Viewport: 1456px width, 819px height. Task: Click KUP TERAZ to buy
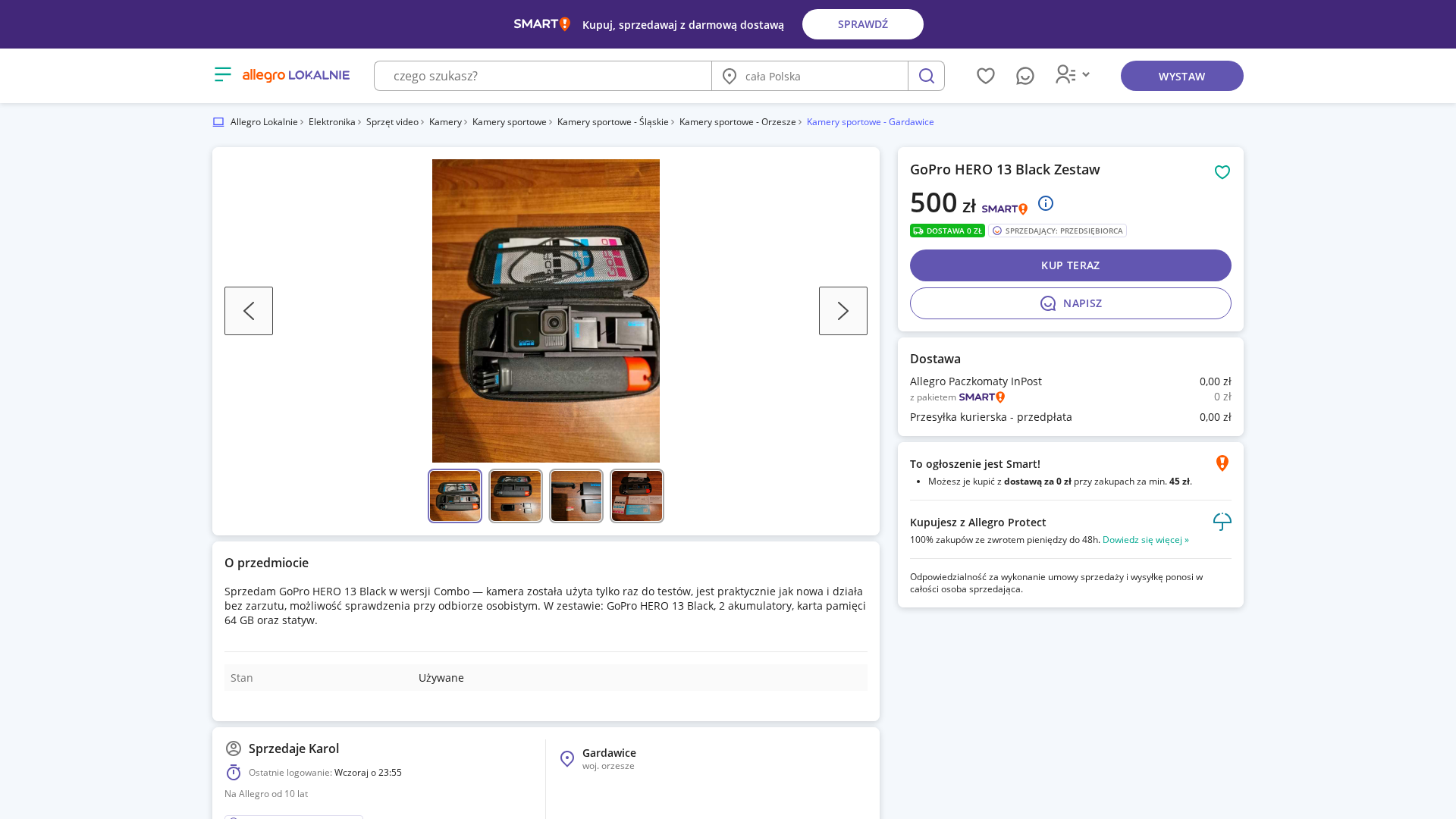click(x=1071, y=265)
